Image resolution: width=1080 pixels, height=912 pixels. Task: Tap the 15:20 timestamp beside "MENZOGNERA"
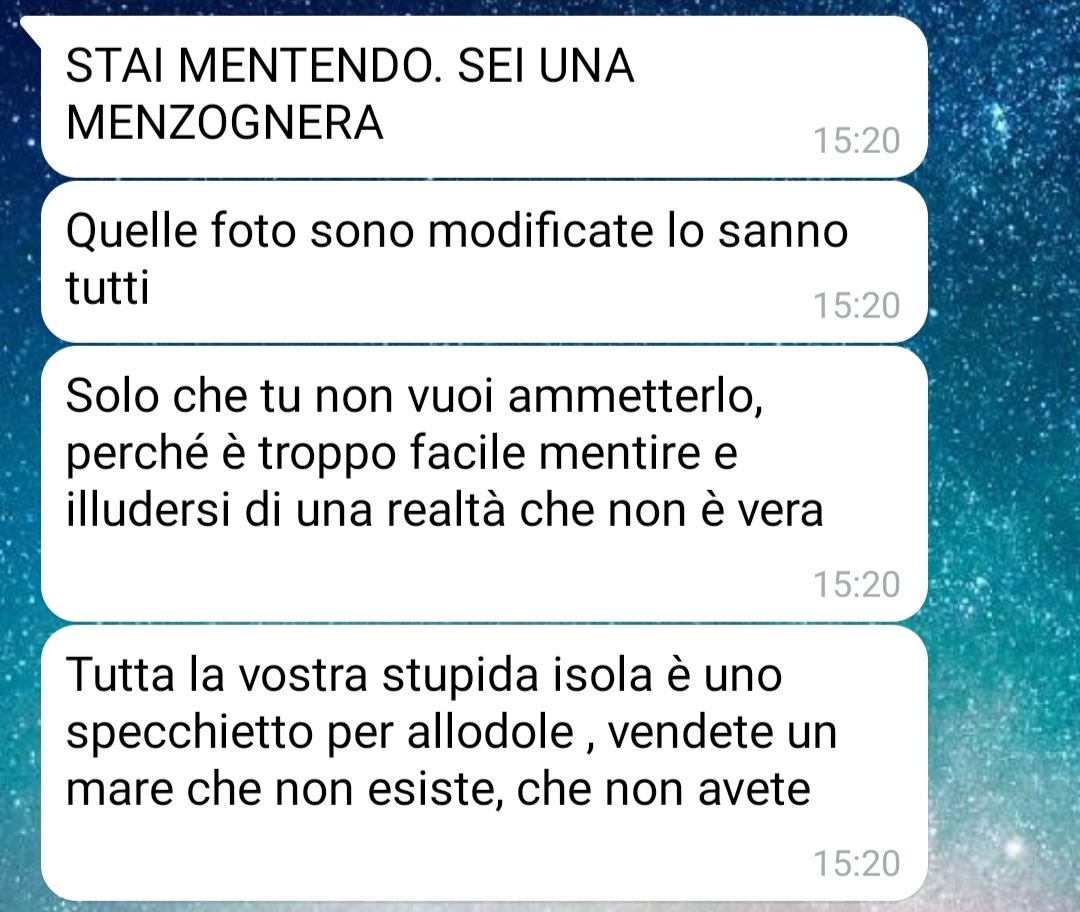click(857, 141)
